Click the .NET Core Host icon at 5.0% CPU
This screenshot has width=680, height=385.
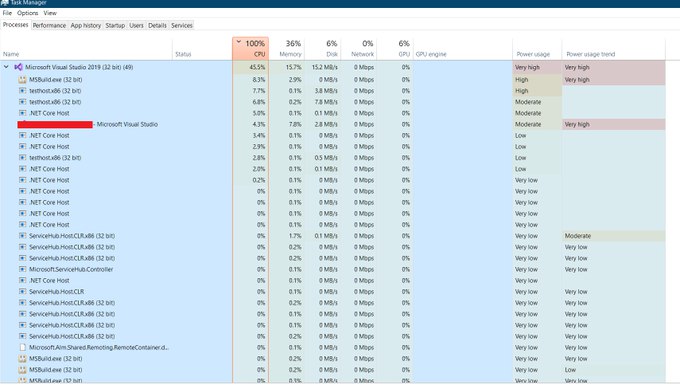click(23, 113)
